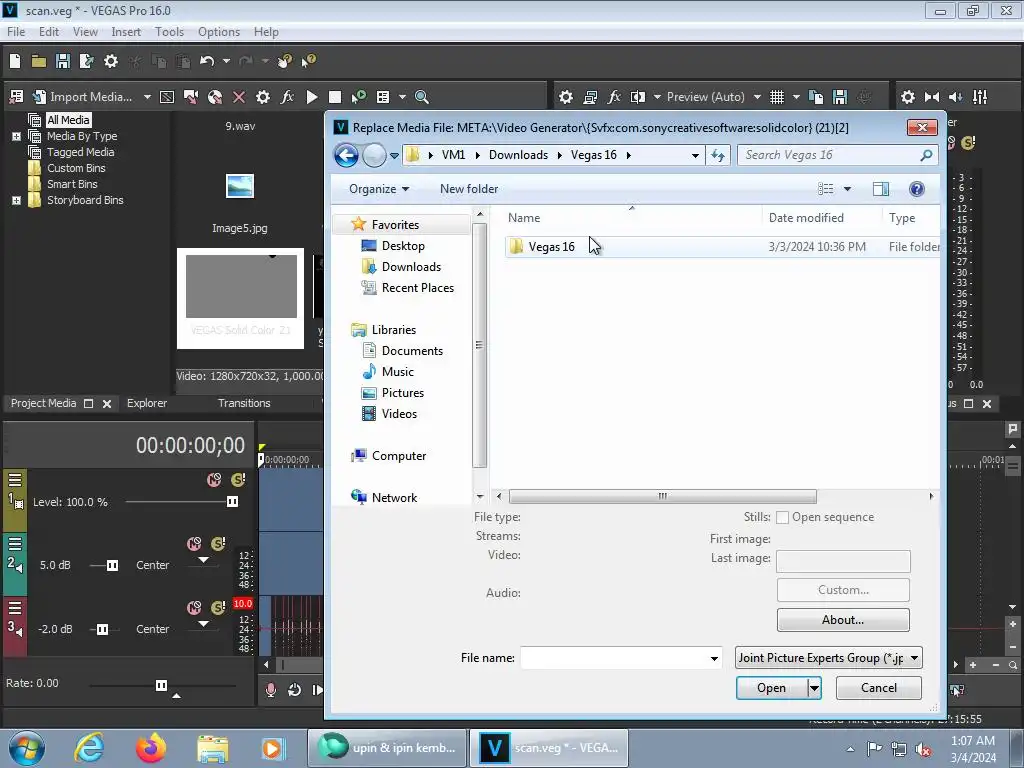This screenshot has width=1024, height=768.
Task: Open the Insert menu
Action: 125,32
